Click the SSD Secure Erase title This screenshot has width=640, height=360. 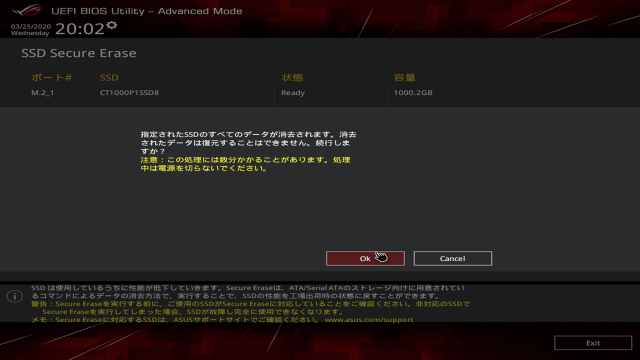click(79, 53)
